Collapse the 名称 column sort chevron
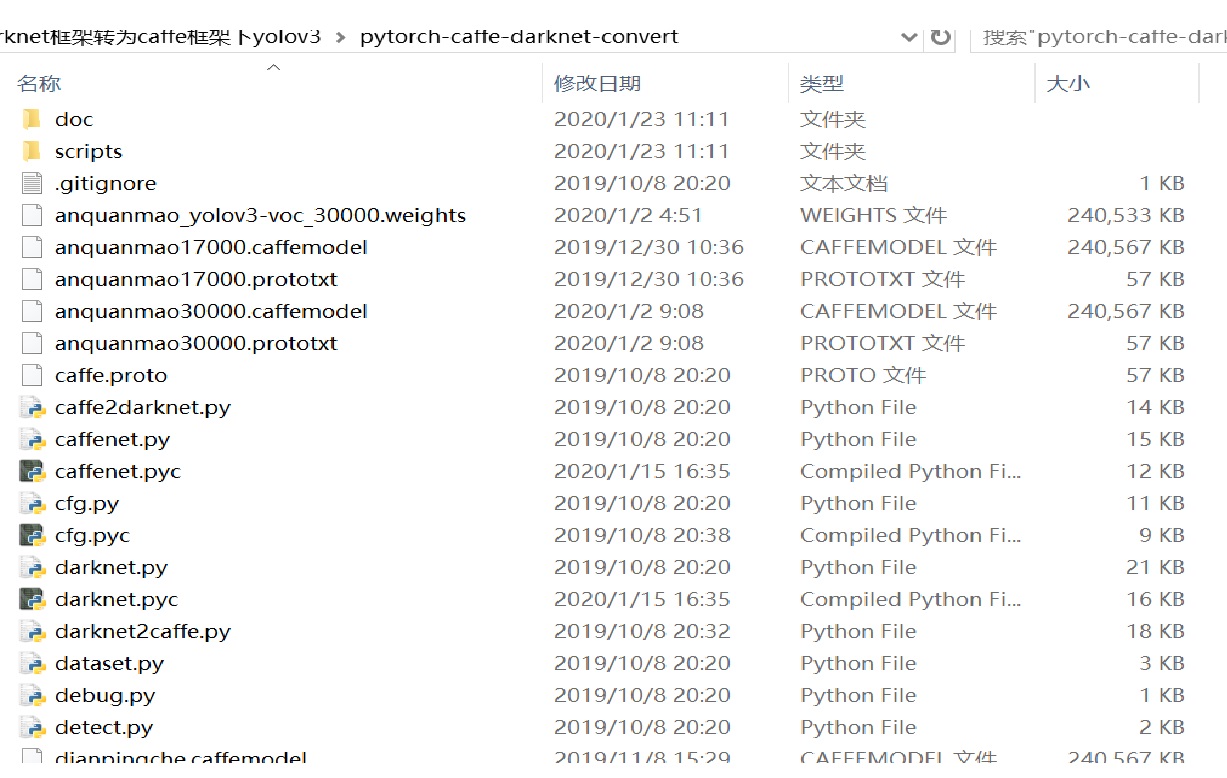The width and height of the screenshot is (1227, 778). (273, 68)
